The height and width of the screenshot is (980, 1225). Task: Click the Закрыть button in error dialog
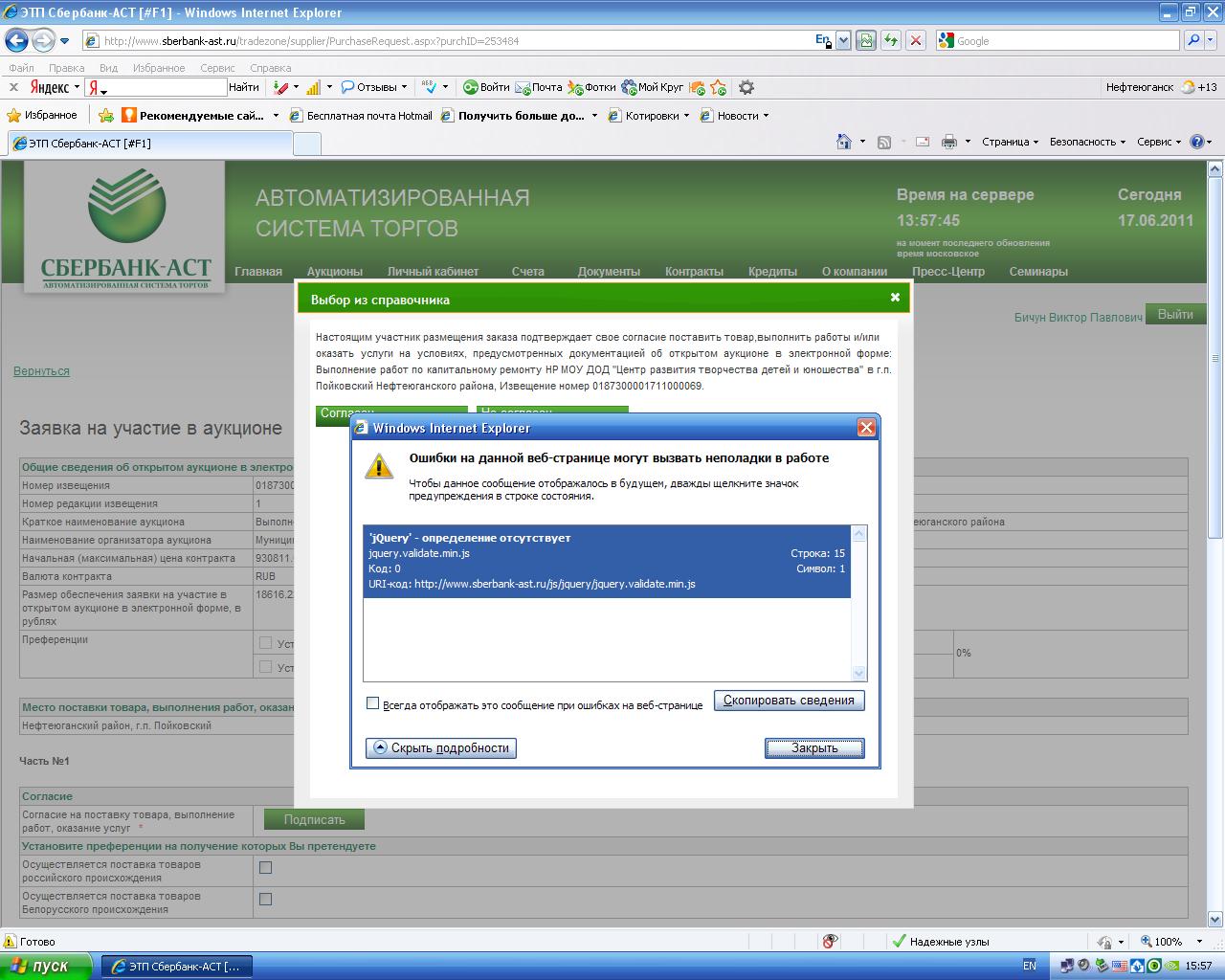(814, 748)
